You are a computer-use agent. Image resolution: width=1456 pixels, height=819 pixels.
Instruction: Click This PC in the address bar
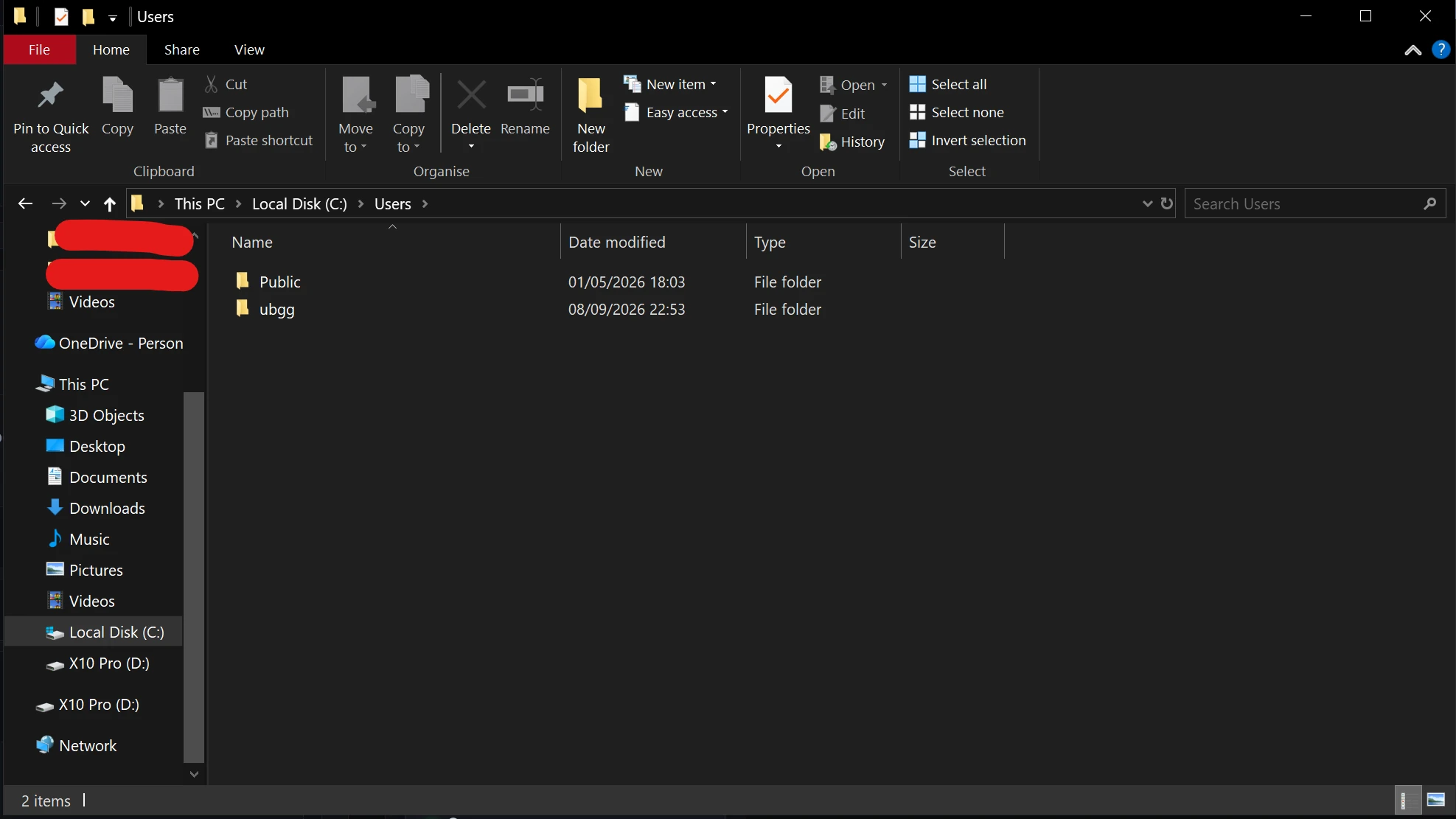pyautogui.click(x=199, y=203)
